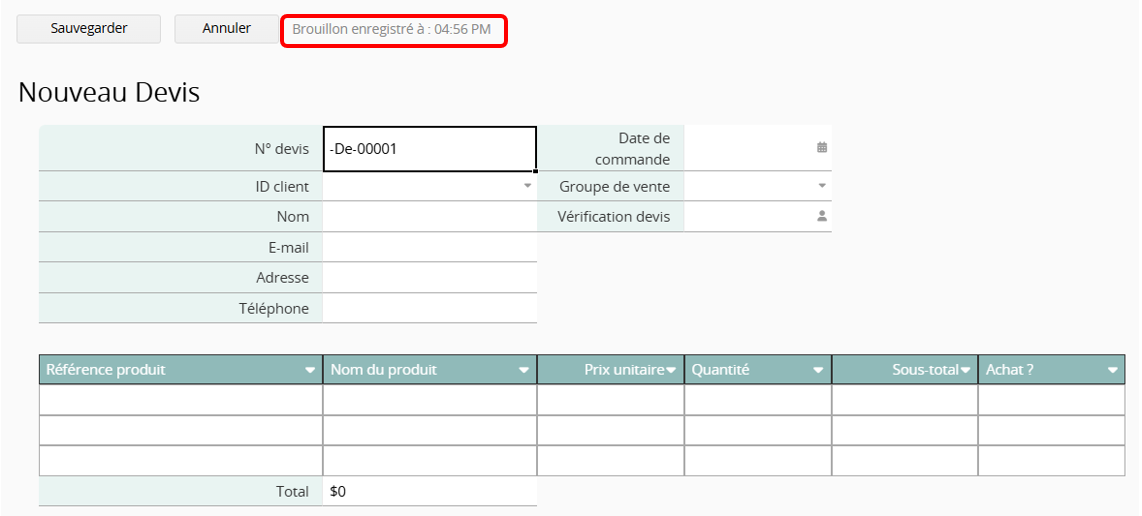Viewport: 1142px width, 516px height.
Task: Click the Nom input field
Action: [430, 217]
